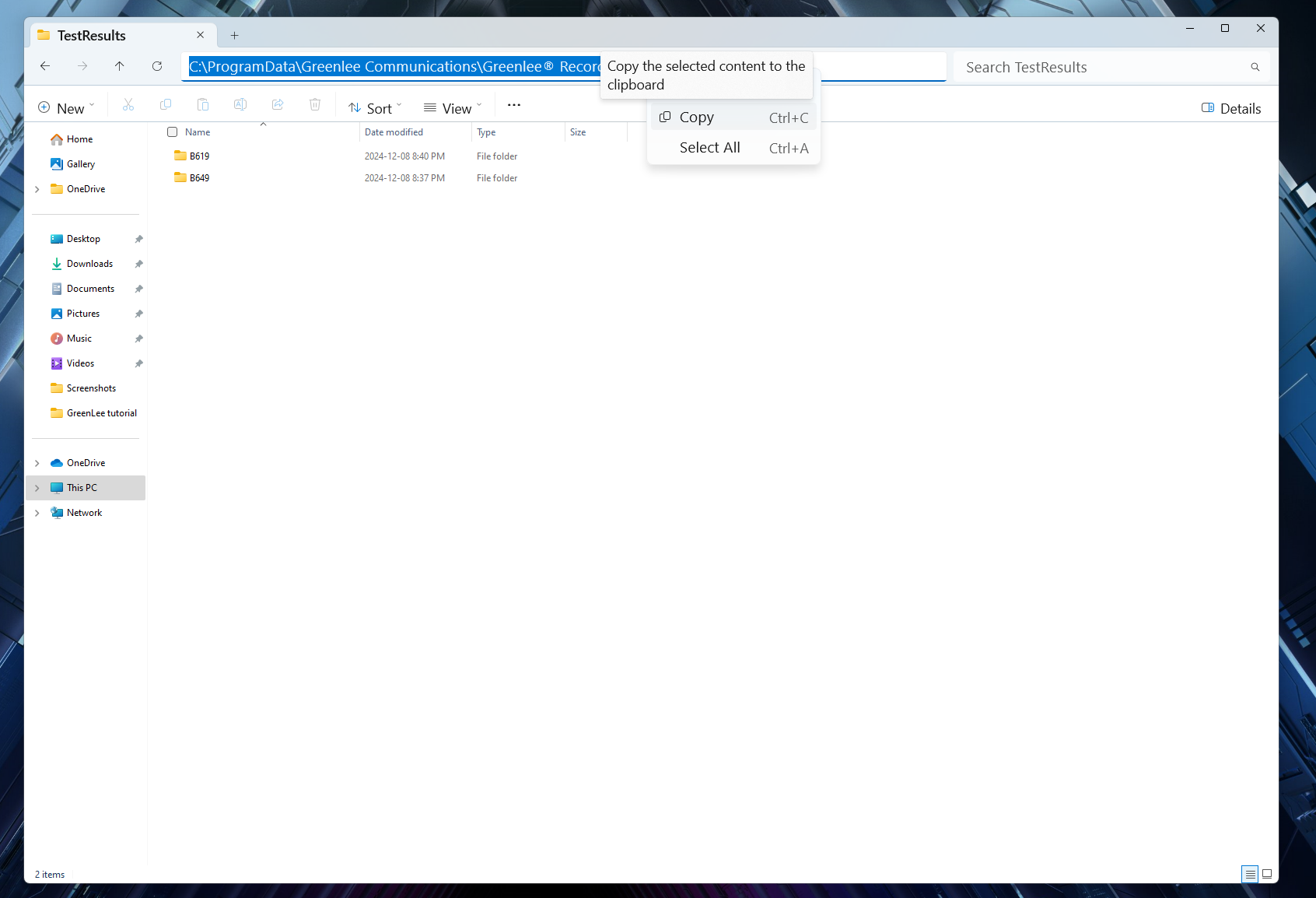The image size is (1316, 898).
Task: Open the See more ellipsis menu
Action: 514,105
